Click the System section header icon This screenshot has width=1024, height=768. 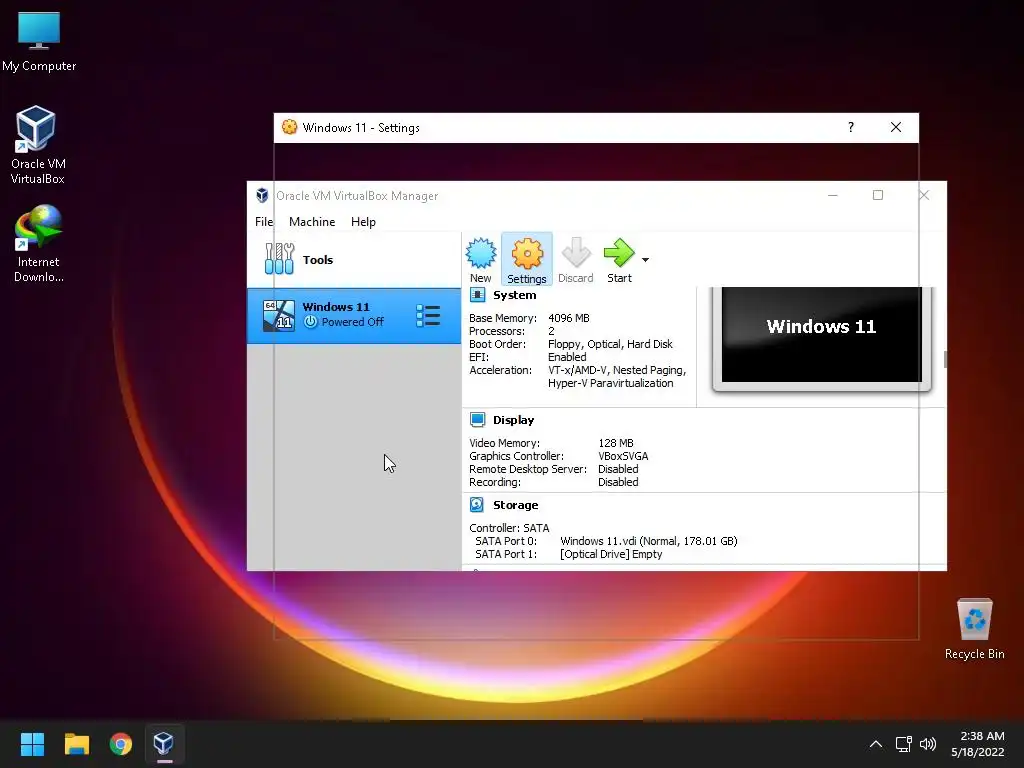click(x=477, y=295)
